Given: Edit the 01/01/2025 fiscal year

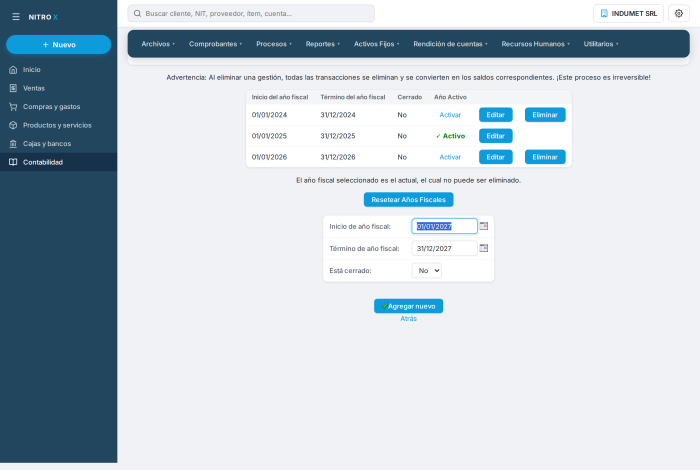Looking at the screenshot, I should (496, 136).
